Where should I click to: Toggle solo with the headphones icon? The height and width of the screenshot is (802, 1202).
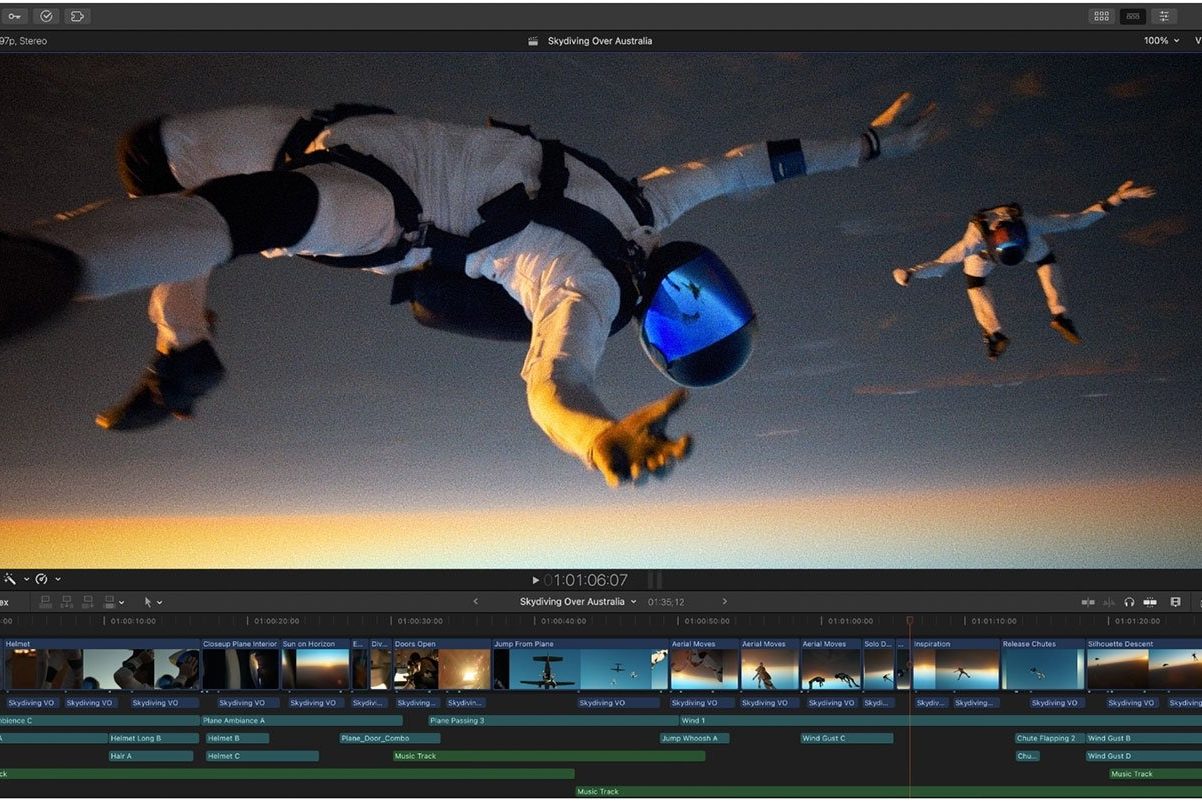[1129, 602]
